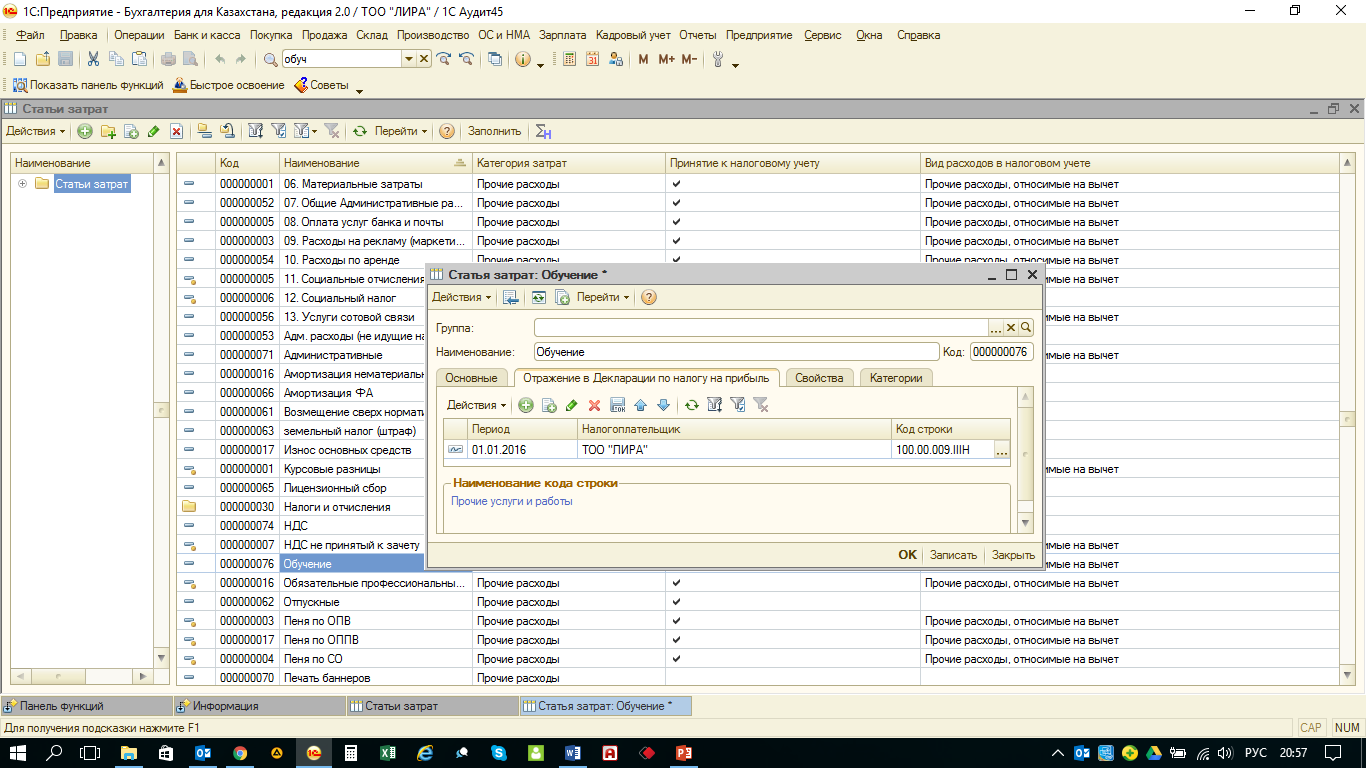Add new group folder in Статьи затрат toolbar
Viewport: 1366px width, 768px height.
click(108, 131)
